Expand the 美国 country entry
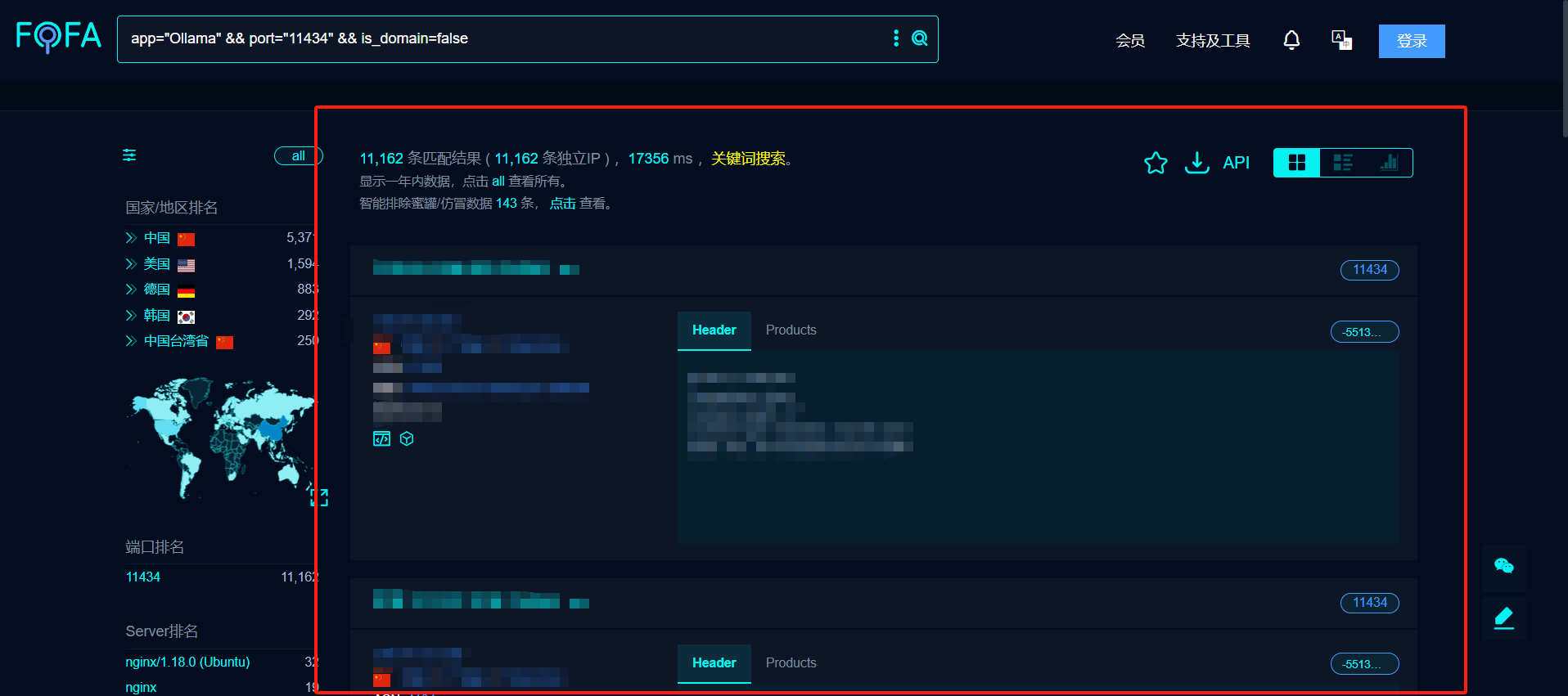The image size is (1568, 696). (131, 264)
